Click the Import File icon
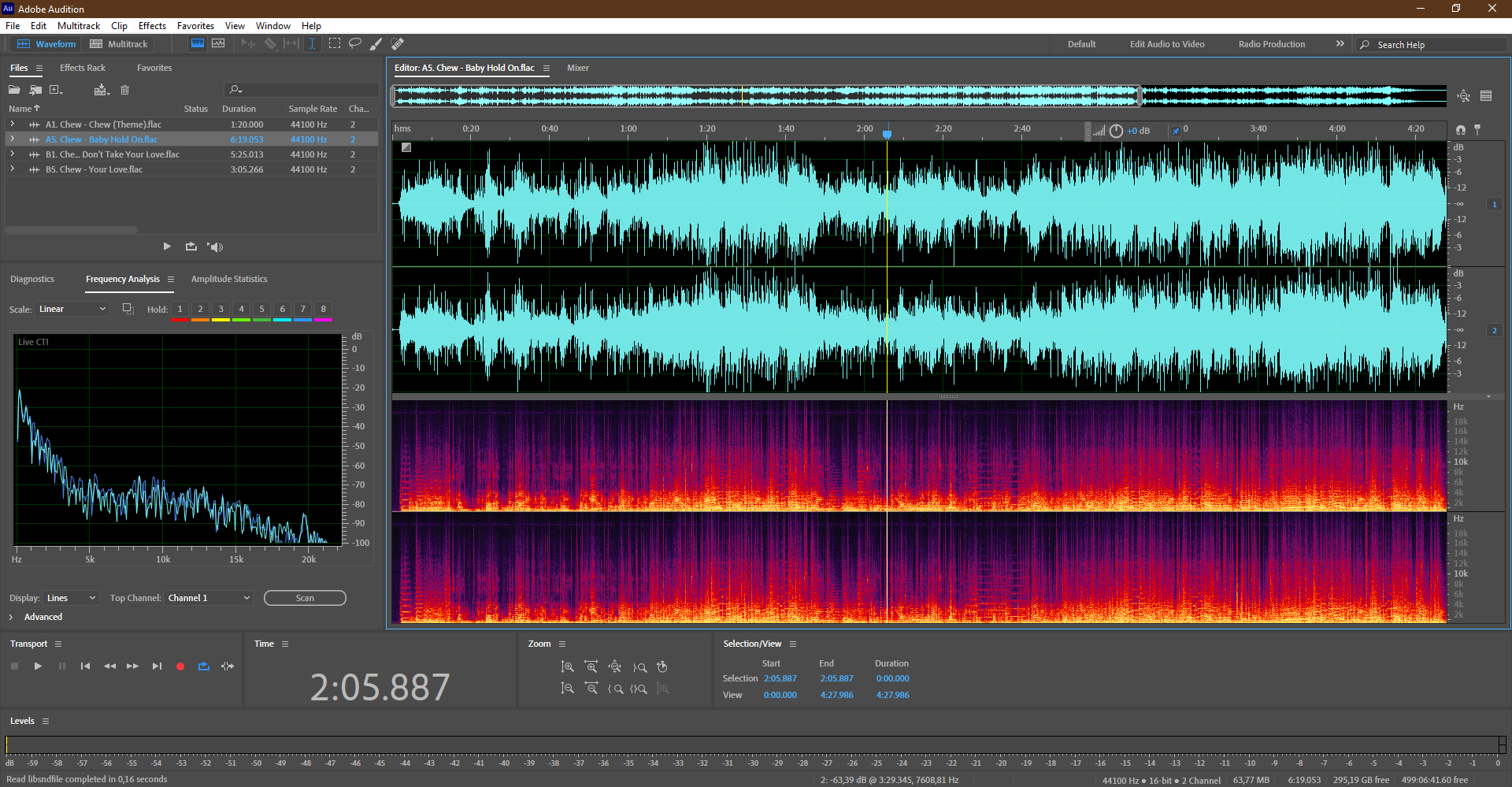1512x787 pixels. 35,90
